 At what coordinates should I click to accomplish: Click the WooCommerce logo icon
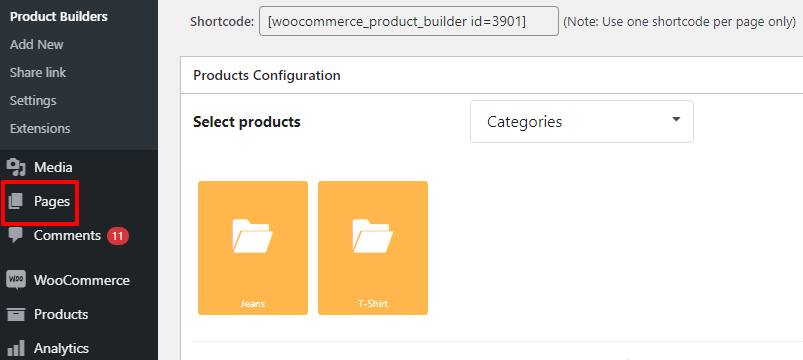pos(16,280)
